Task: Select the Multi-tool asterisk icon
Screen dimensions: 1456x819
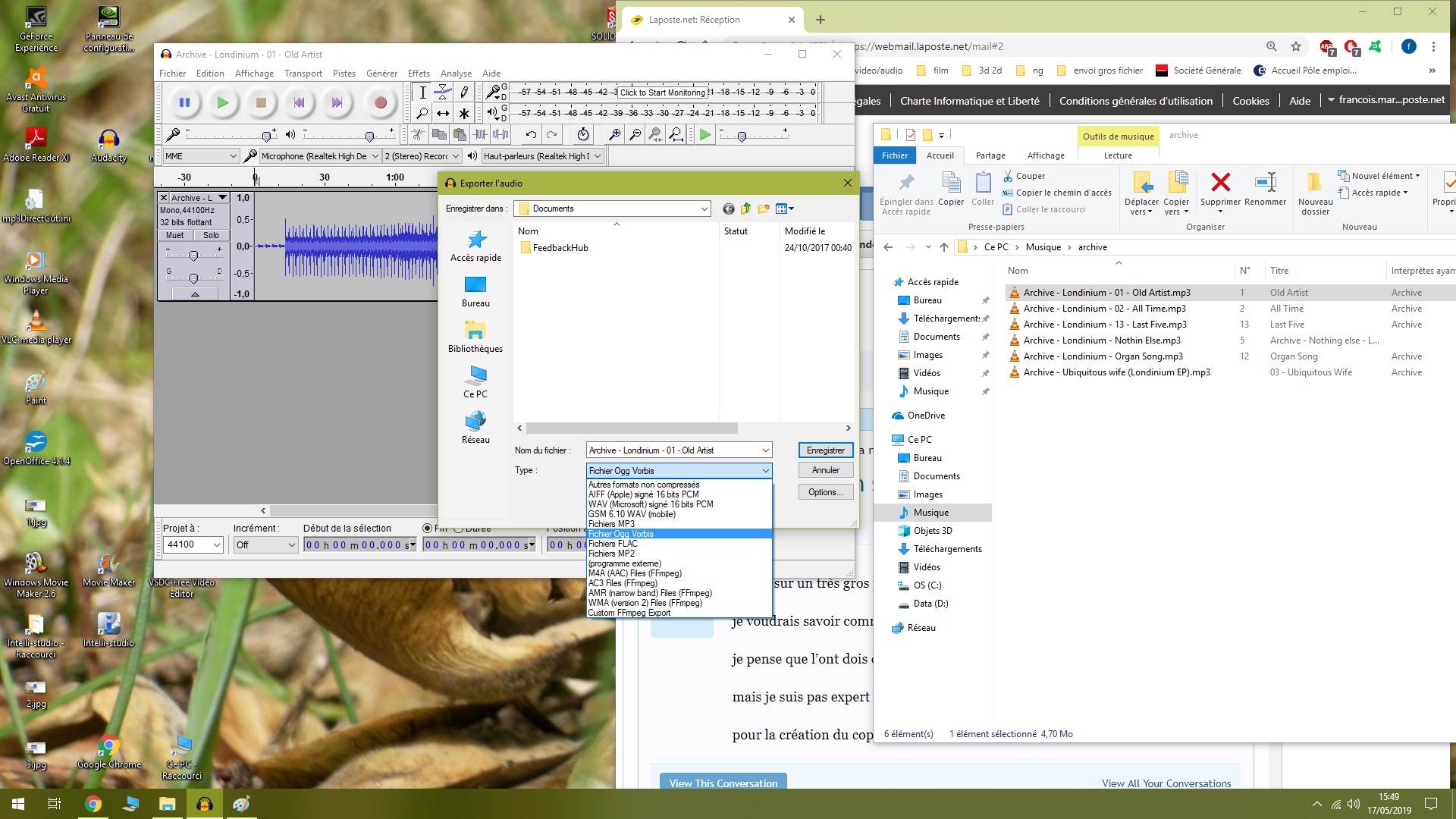Action: tap(464, 114)
